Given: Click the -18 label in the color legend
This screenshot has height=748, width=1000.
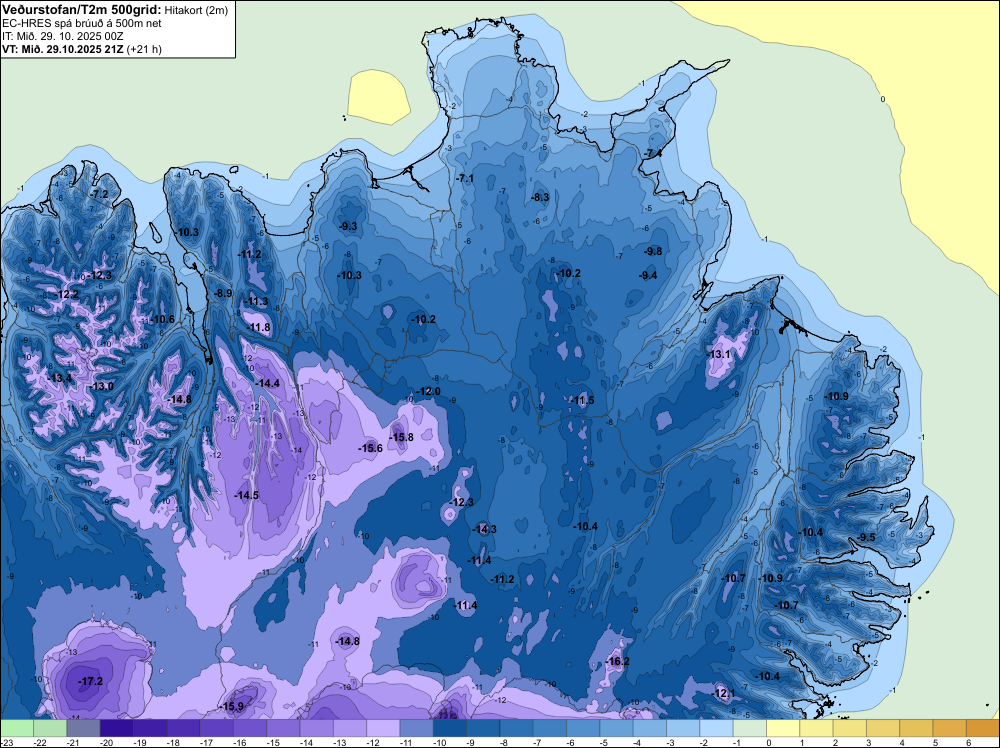Looking at the screenshot, I should point(173,742).
